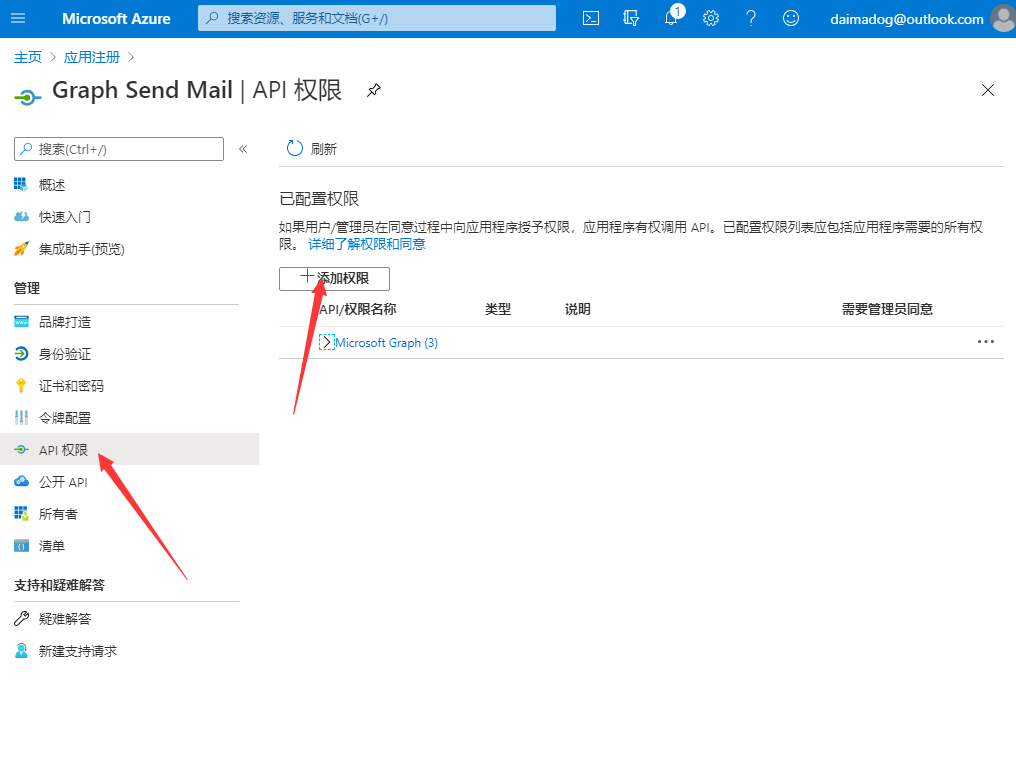Pin the Graph Send Mail blade
1016x776 pixels.
coord(374,90)
